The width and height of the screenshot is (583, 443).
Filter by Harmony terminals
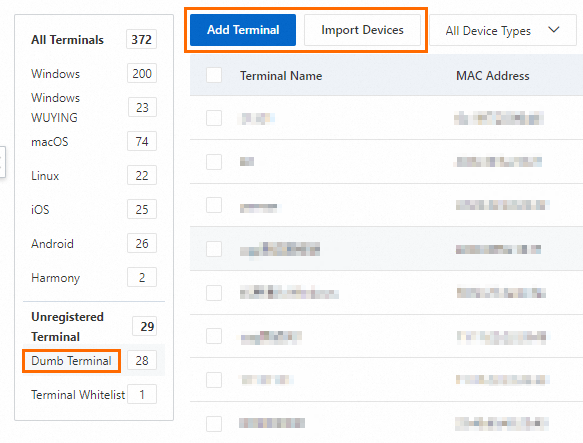[x=55, y=278]
